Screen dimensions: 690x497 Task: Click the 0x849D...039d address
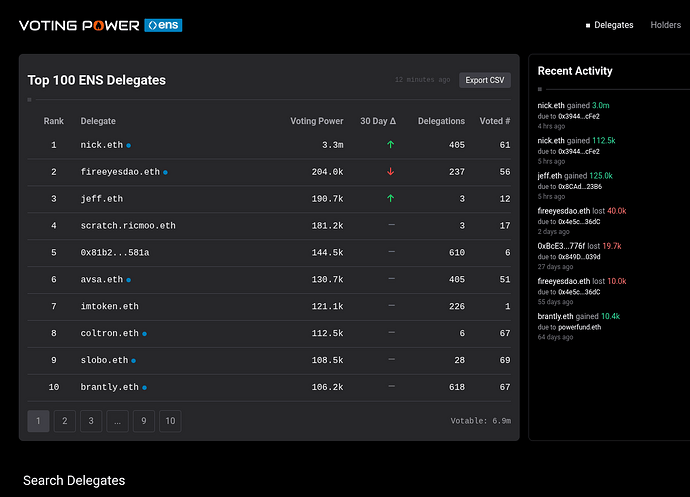579,257
